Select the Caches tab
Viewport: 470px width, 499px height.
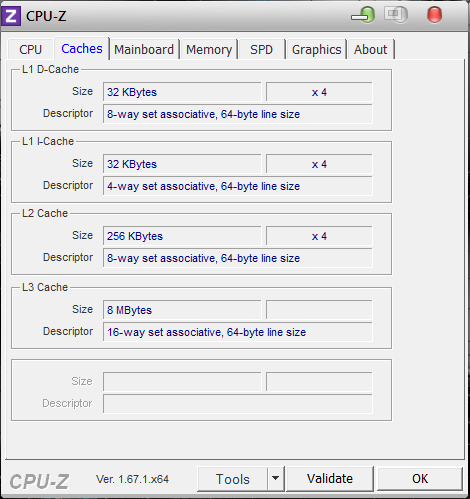(82, 49)
